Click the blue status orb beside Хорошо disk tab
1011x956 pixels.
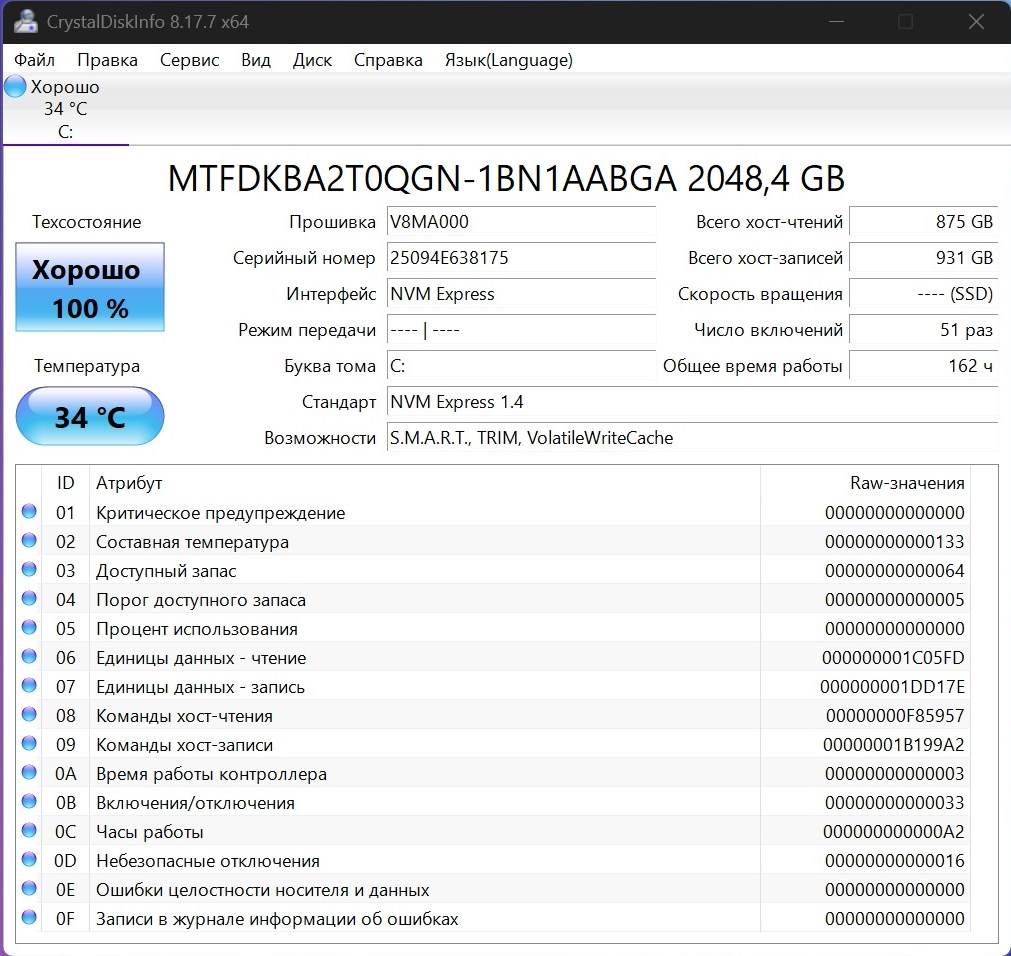click(15, 87)
